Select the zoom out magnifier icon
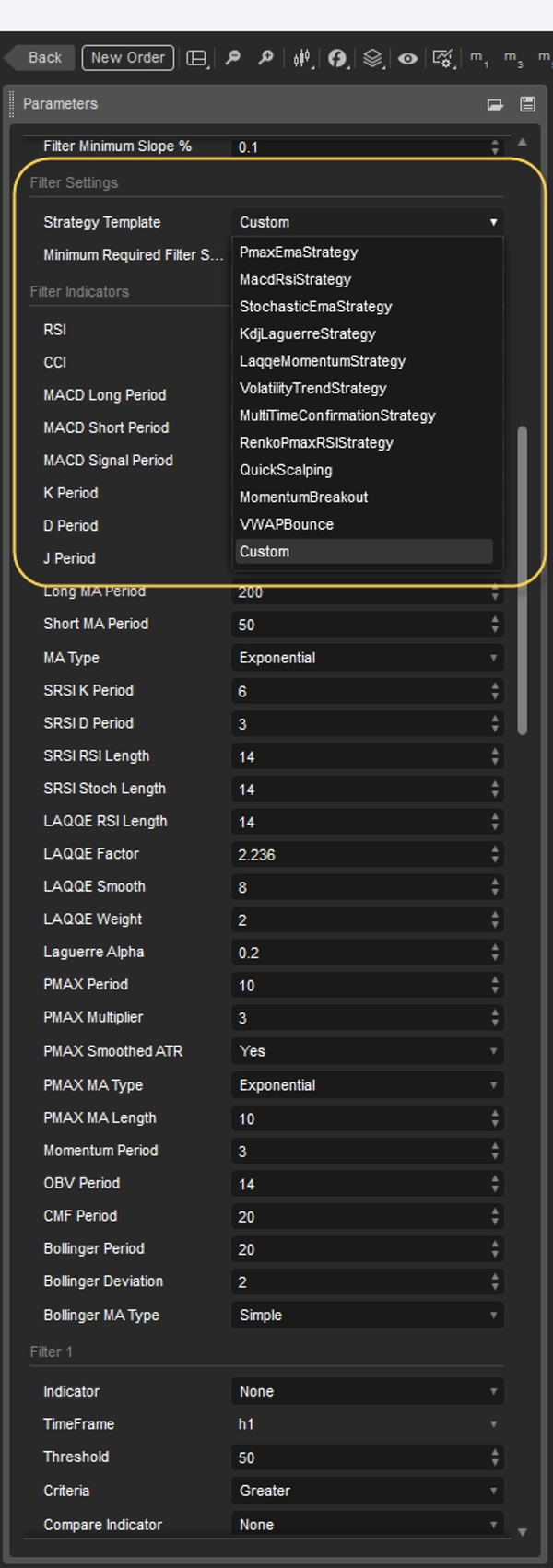Viewport: 553px width, 1568px height. 233,57
